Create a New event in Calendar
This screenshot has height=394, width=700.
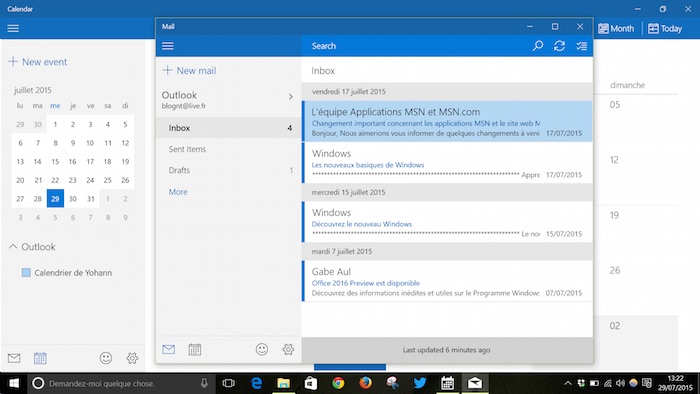click(38, 62)
